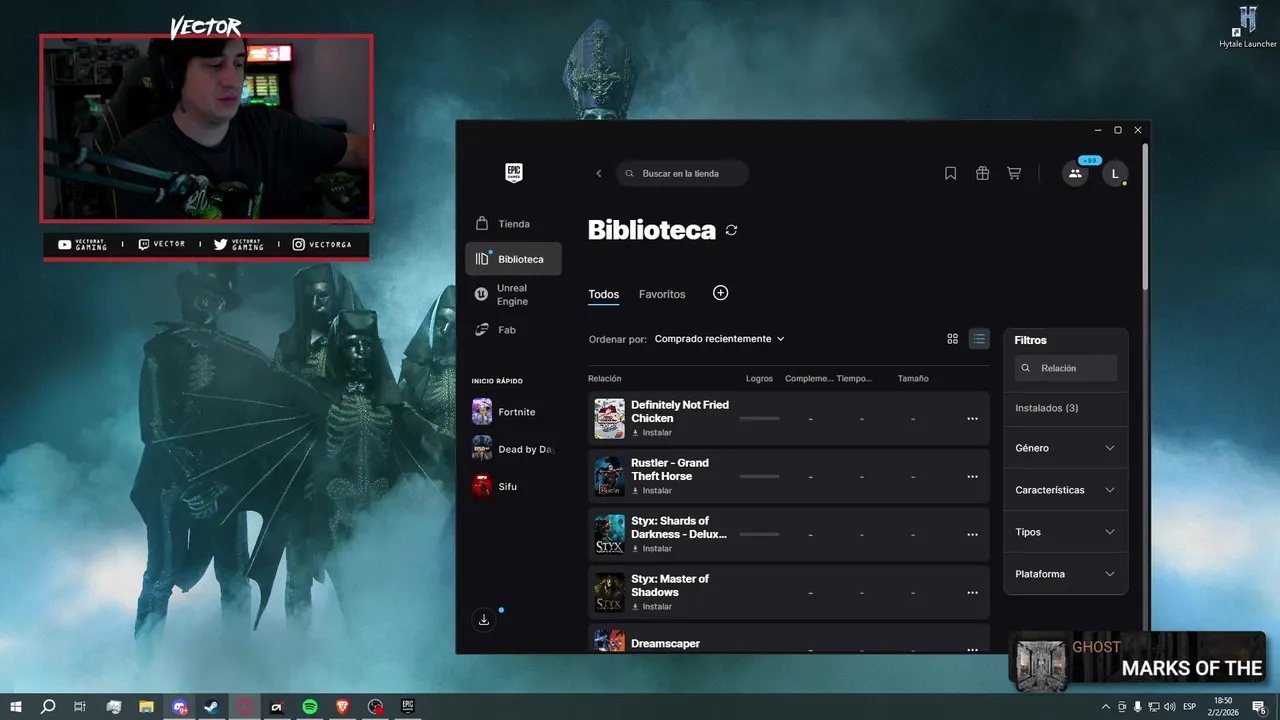The image size is (1280, 720).
Task: Sort by the Tamaño column header
Action: 913,379
